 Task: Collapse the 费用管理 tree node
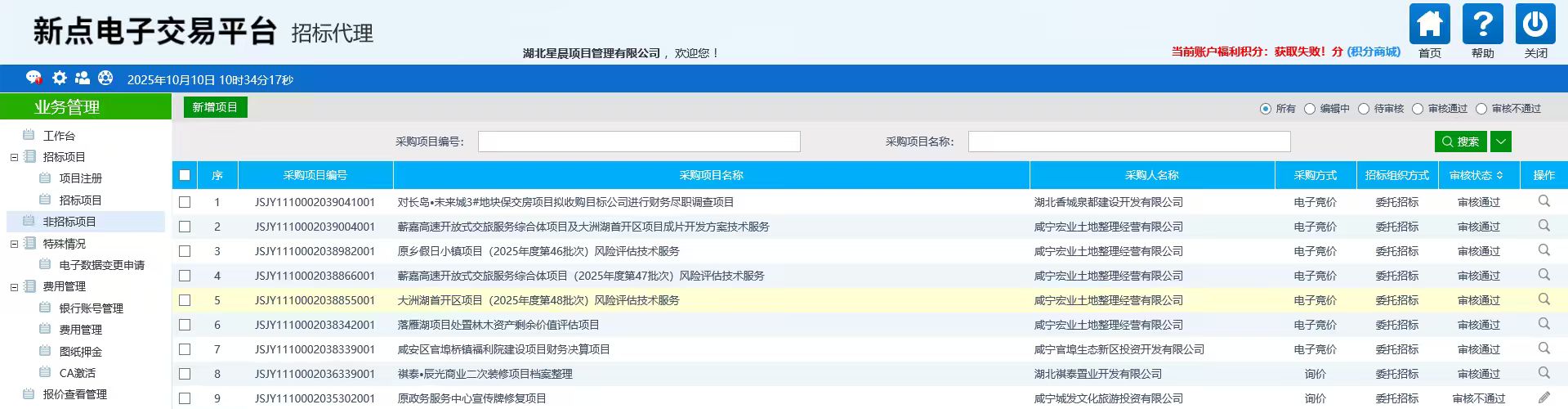click(x=14, y=287)
